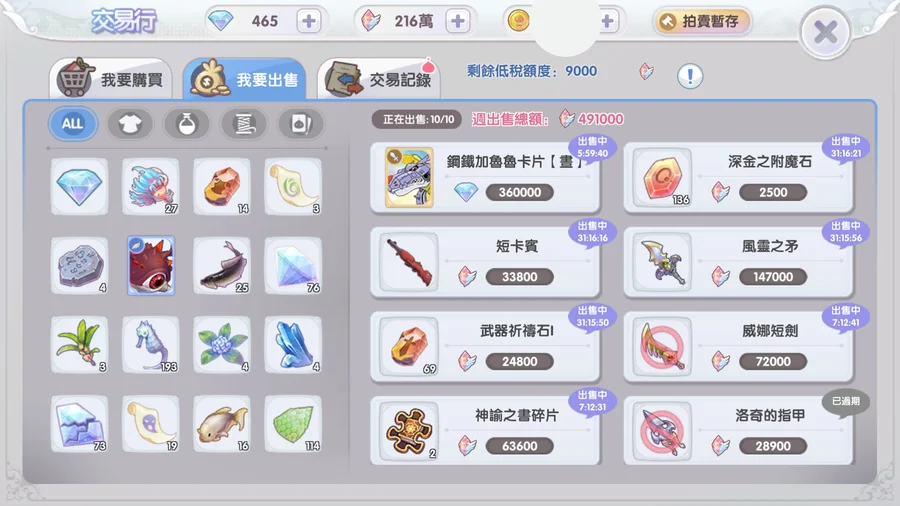This screenshot has width=900, height=506.
Task: Select the spiky red-eyed monster card item
Action: tap(151, 266)
